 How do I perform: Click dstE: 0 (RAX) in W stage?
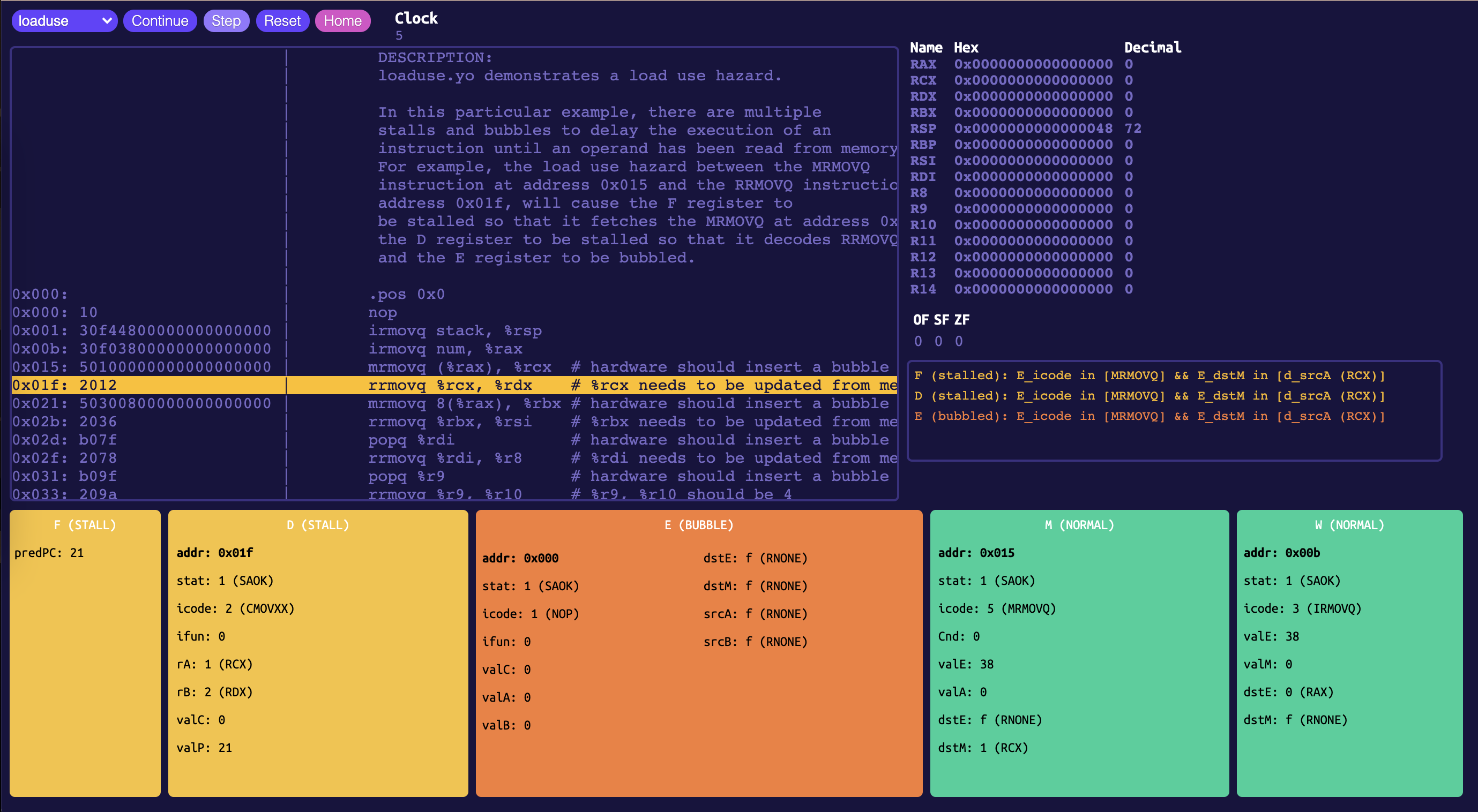1288,692
